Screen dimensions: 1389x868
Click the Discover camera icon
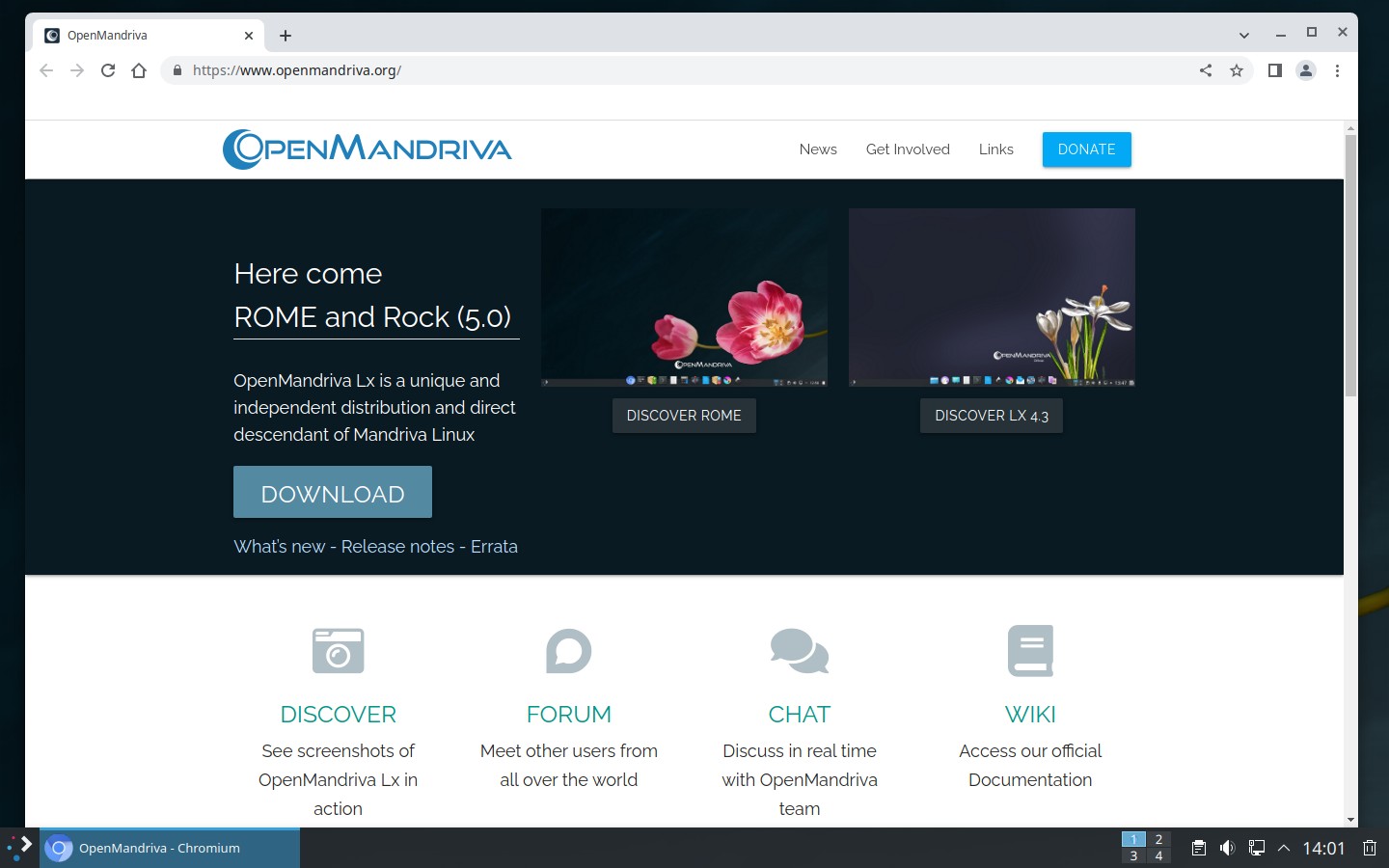coord(338,651)
